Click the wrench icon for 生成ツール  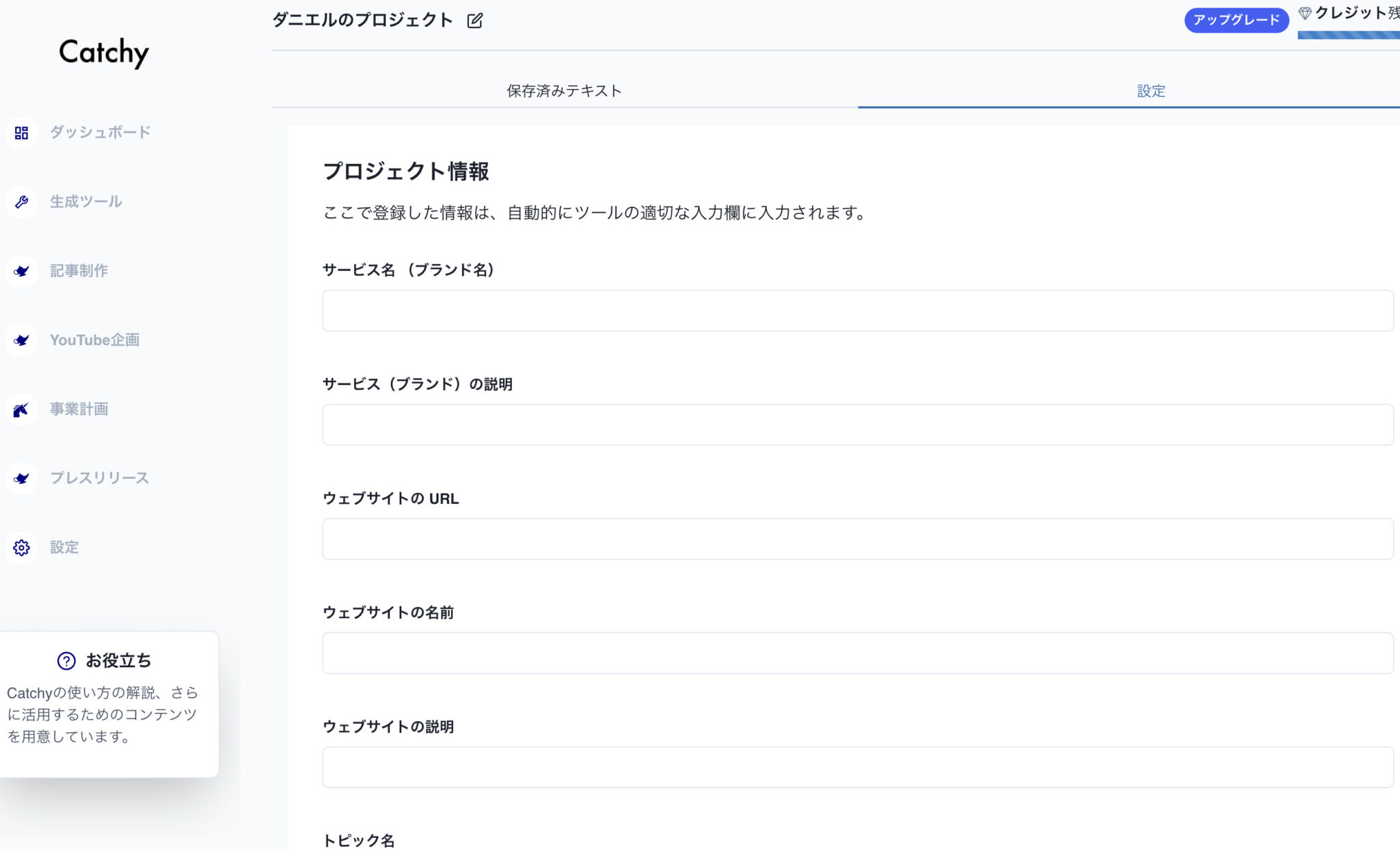tap(21, 202)
